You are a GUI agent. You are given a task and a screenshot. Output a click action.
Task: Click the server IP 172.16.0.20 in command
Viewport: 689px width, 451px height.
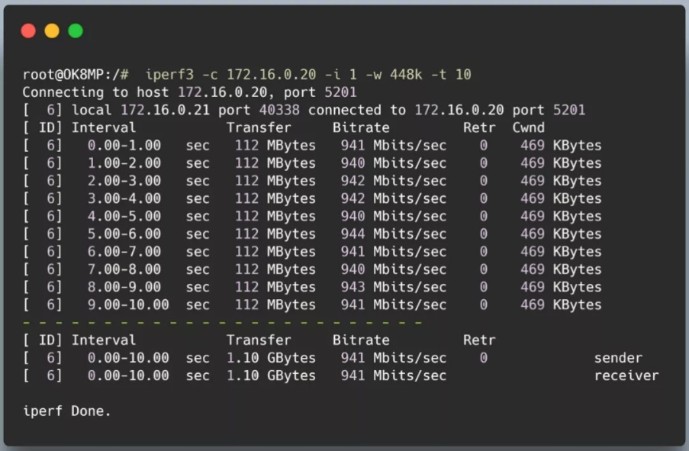271,74
